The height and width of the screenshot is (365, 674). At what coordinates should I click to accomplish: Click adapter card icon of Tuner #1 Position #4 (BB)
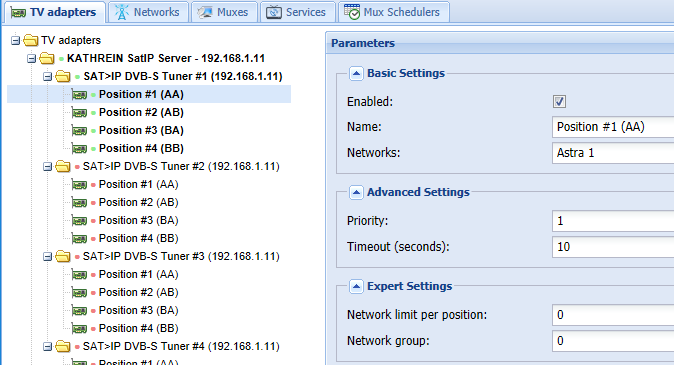[x=80, y=149]
